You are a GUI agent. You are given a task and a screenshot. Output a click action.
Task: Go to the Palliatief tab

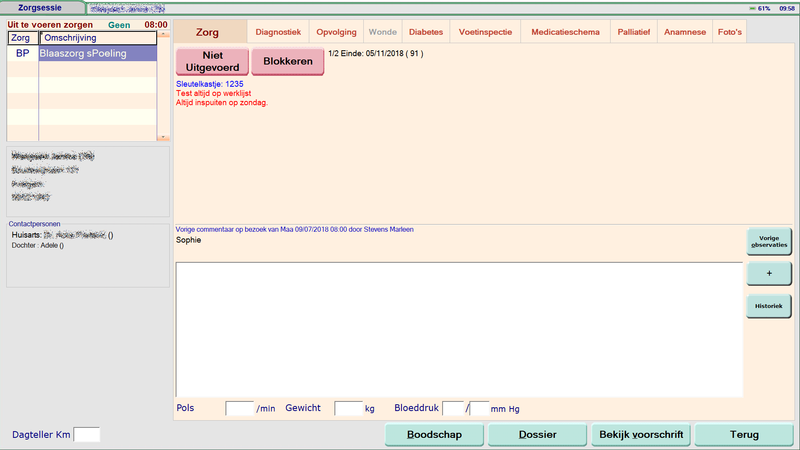pyautogui.click(x=635, y=32)
